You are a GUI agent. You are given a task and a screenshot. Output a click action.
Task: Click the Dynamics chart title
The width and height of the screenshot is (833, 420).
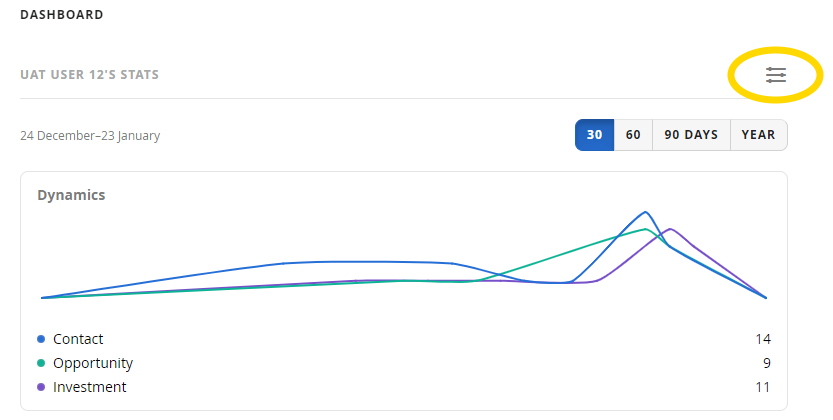coord(71,195)
